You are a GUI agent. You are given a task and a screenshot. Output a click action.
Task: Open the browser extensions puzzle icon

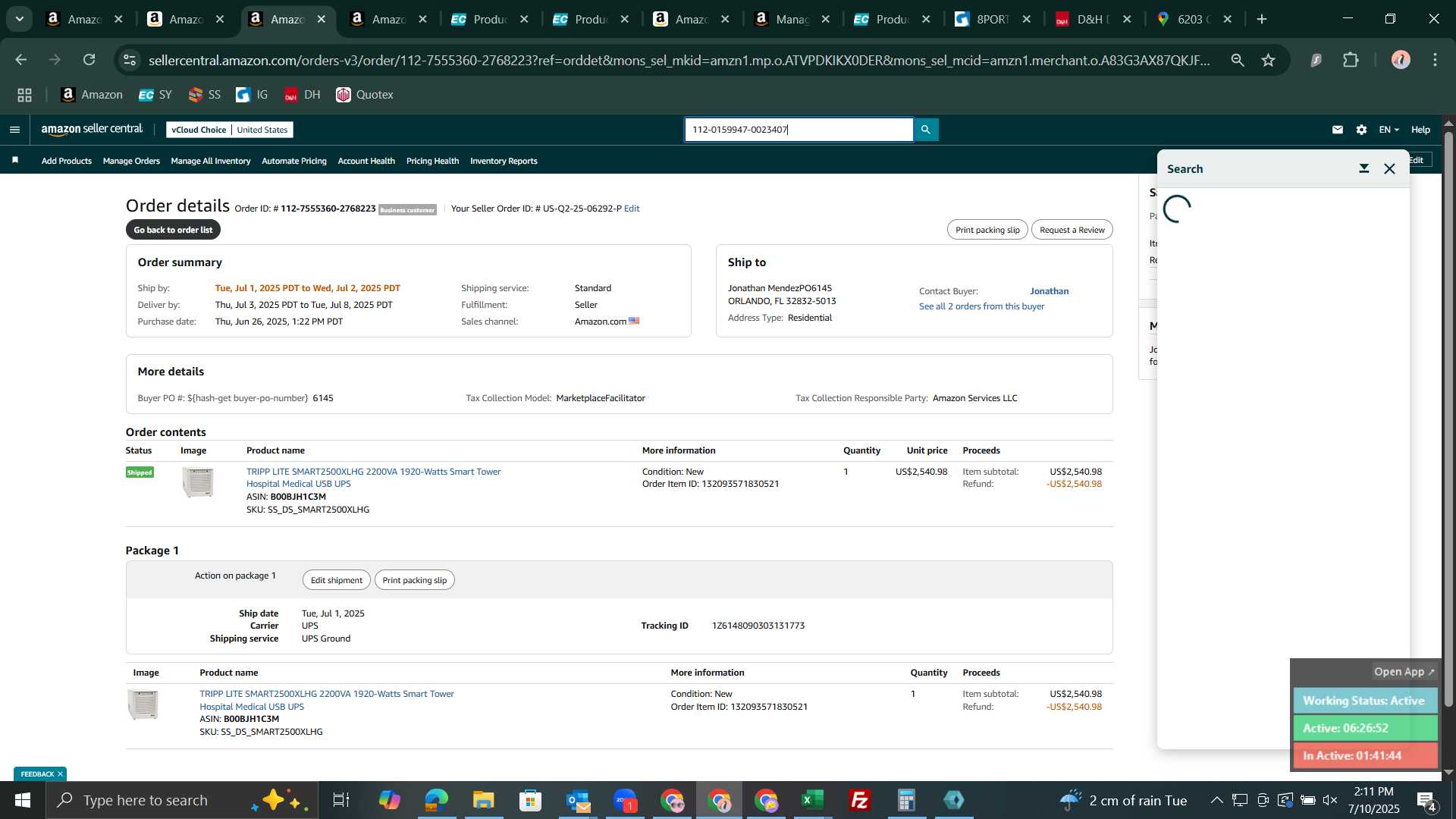(x=1351, y=60)
